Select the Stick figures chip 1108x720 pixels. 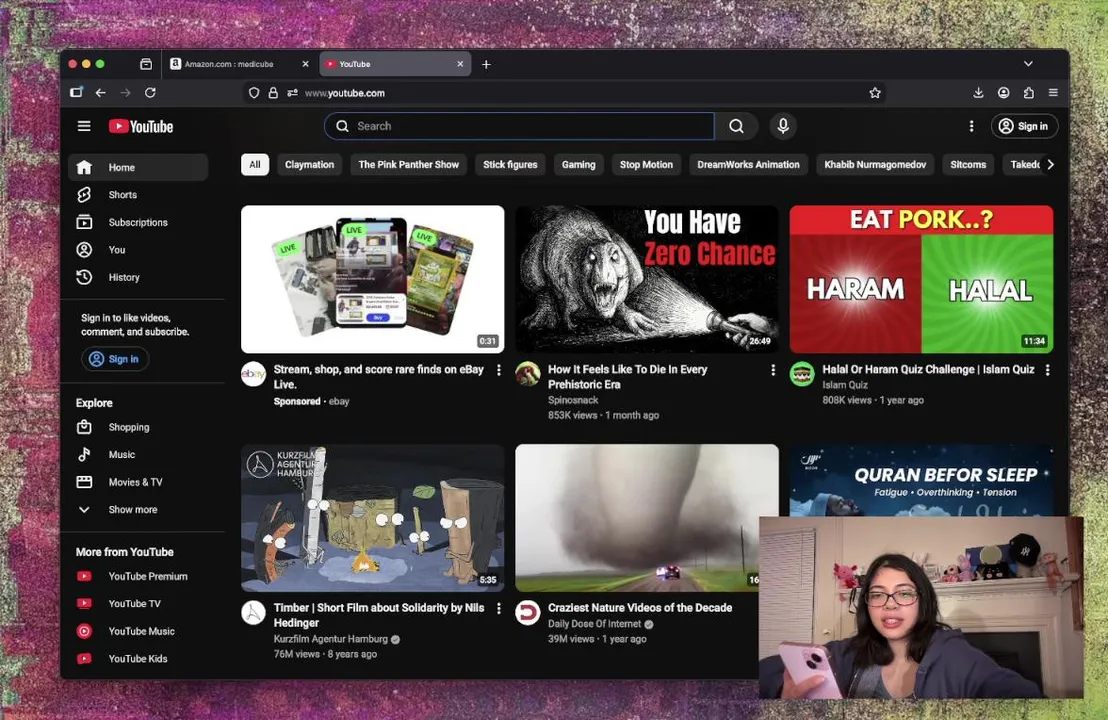[510, 165]
